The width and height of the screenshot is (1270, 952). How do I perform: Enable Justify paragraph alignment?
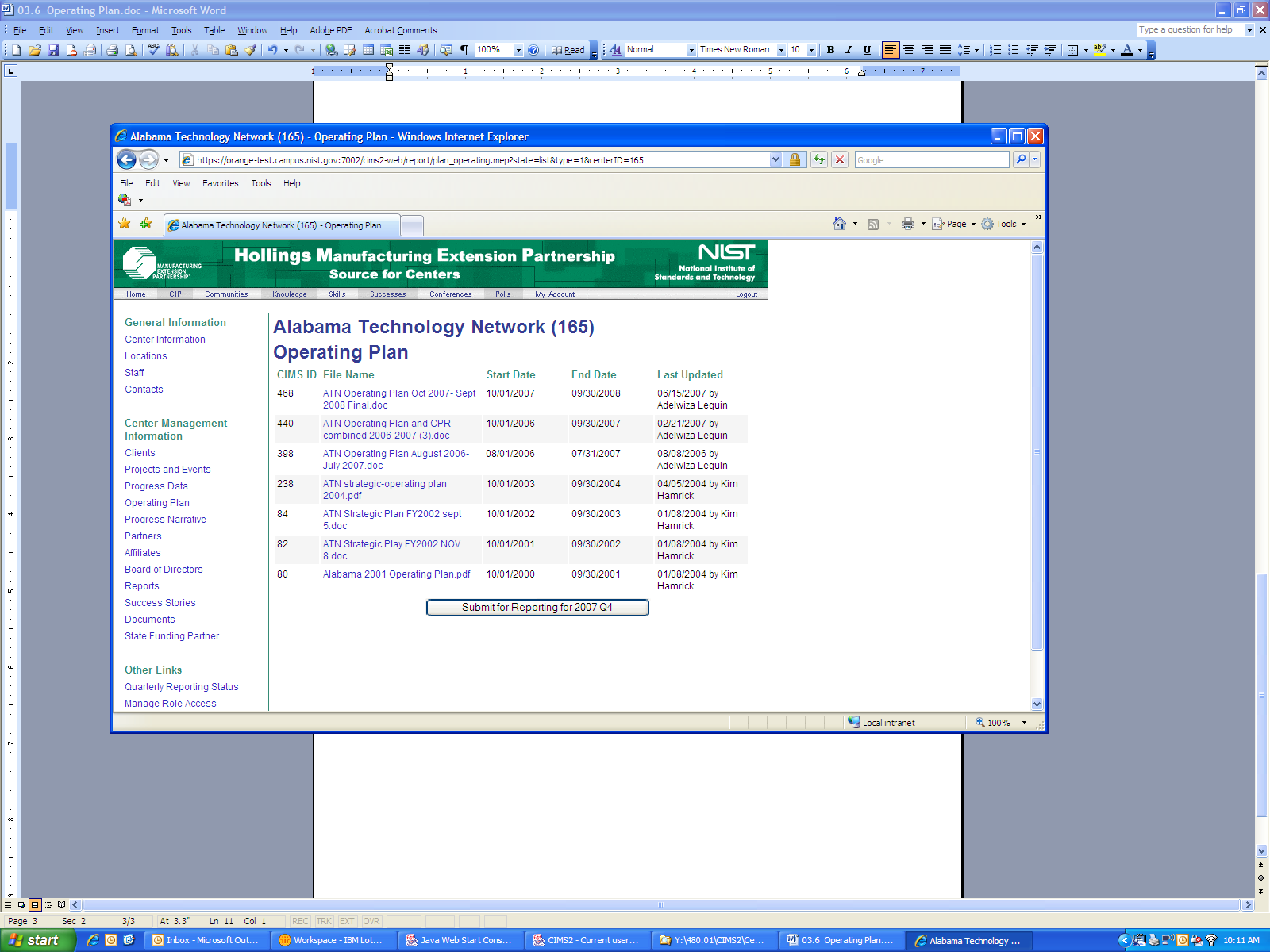[x=945, y=50]
